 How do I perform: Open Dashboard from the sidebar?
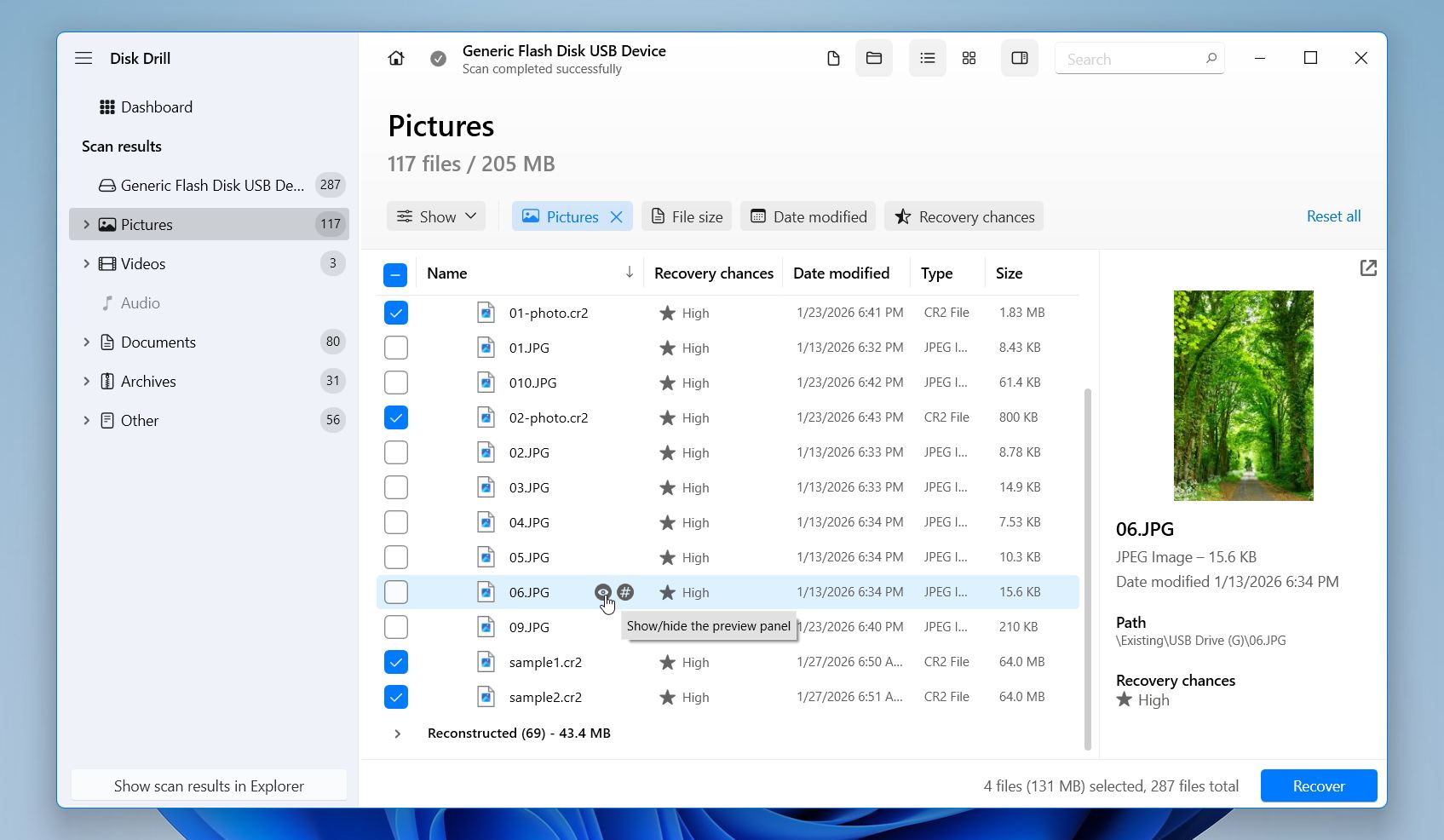(x=156, y=107)
